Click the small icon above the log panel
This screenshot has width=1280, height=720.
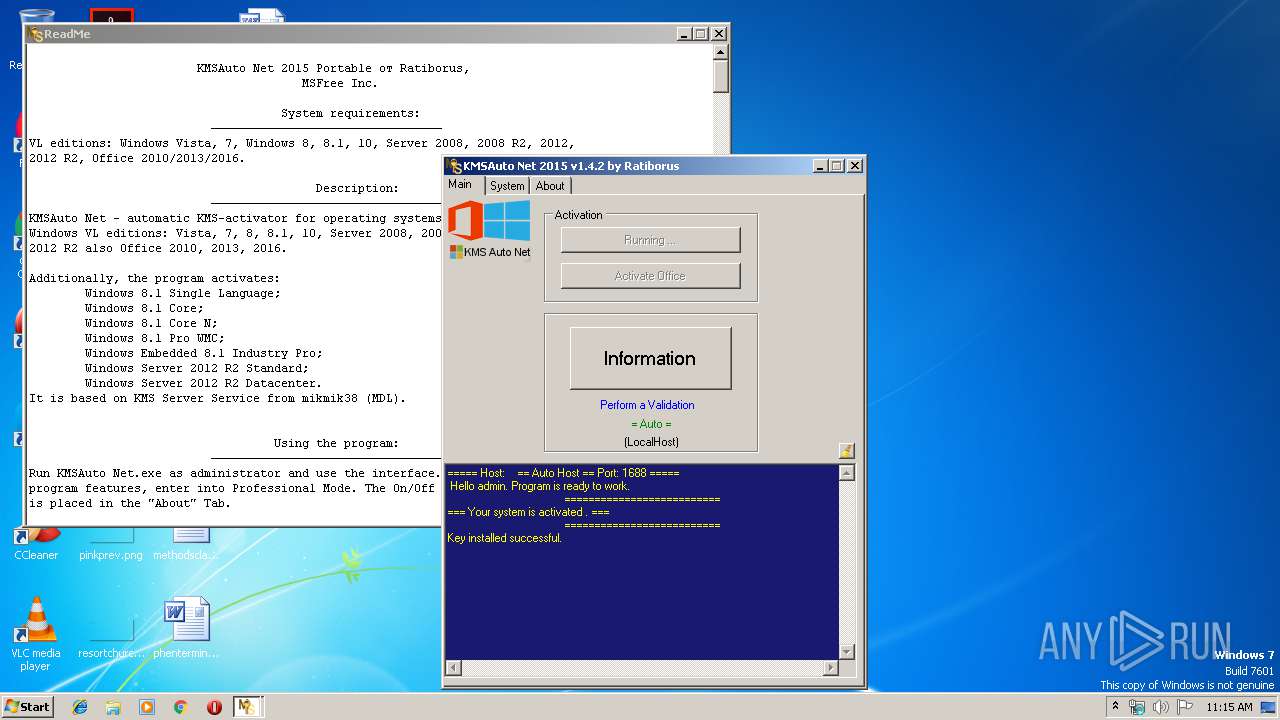tap(846, 451)
